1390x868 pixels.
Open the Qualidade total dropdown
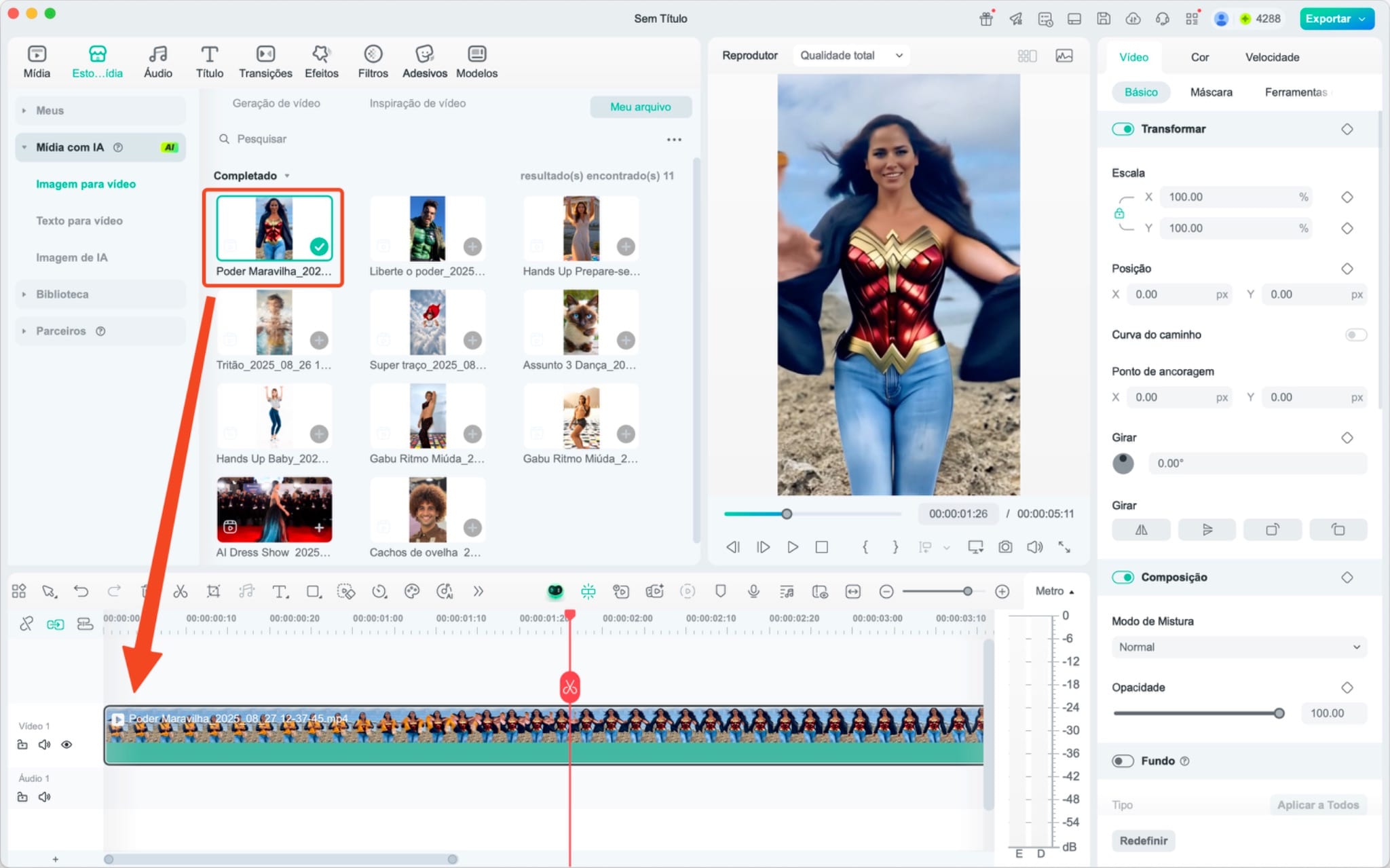[851, 56]
